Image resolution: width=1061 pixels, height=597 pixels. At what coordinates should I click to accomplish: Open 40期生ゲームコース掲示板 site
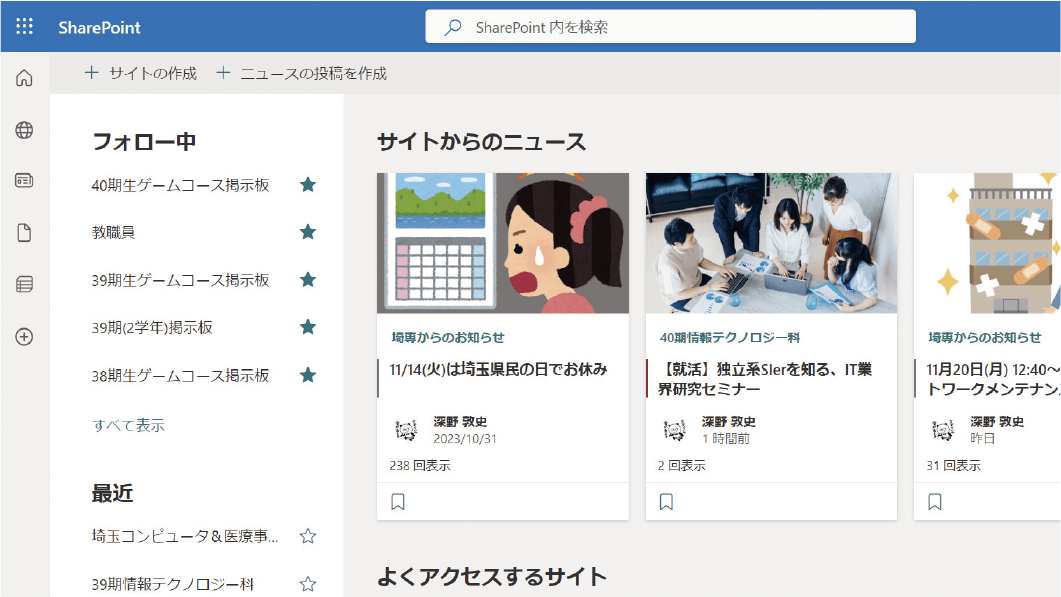[x=181, y=185]
